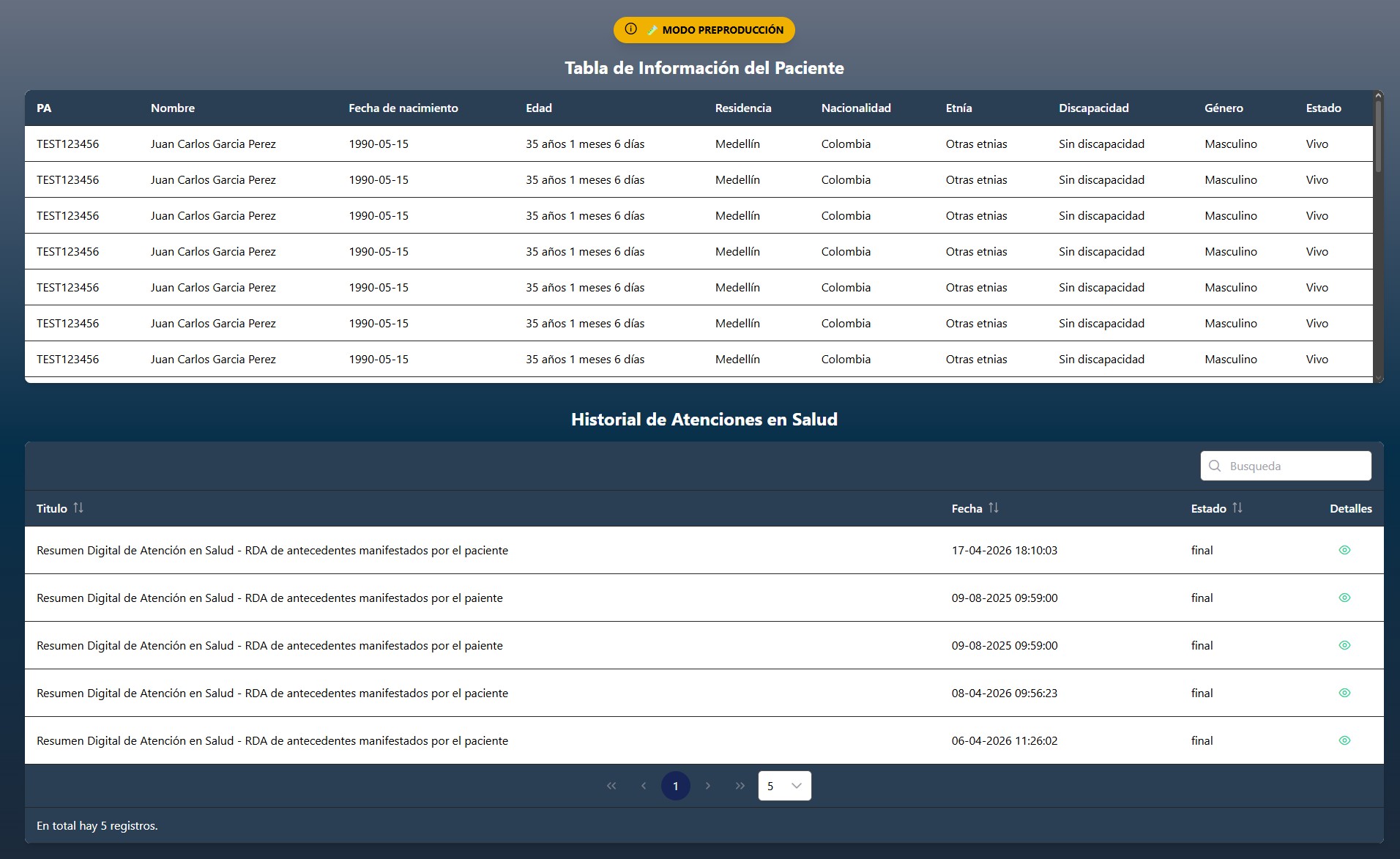The image size is (1400, 859).
Task: Jump to the last page
Action: [x=740, y=786]
